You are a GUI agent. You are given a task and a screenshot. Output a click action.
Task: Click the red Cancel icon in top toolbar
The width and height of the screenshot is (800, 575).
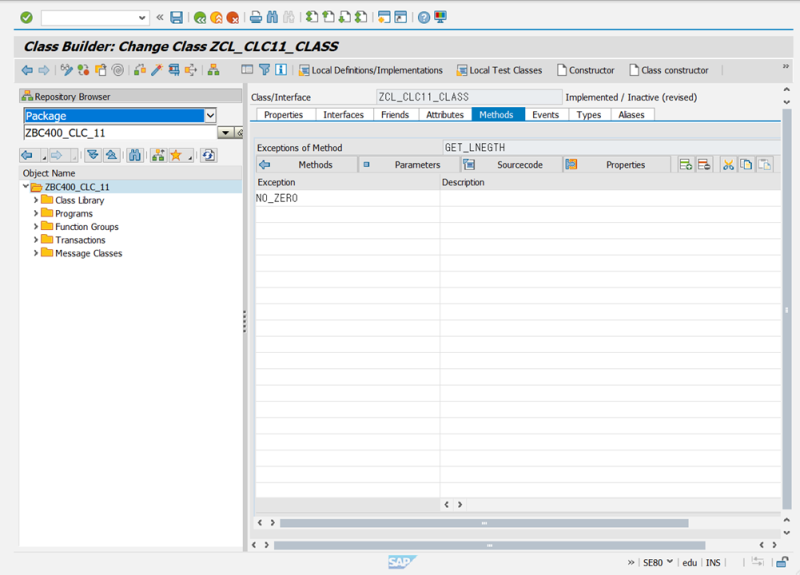[x=233, y=18]
